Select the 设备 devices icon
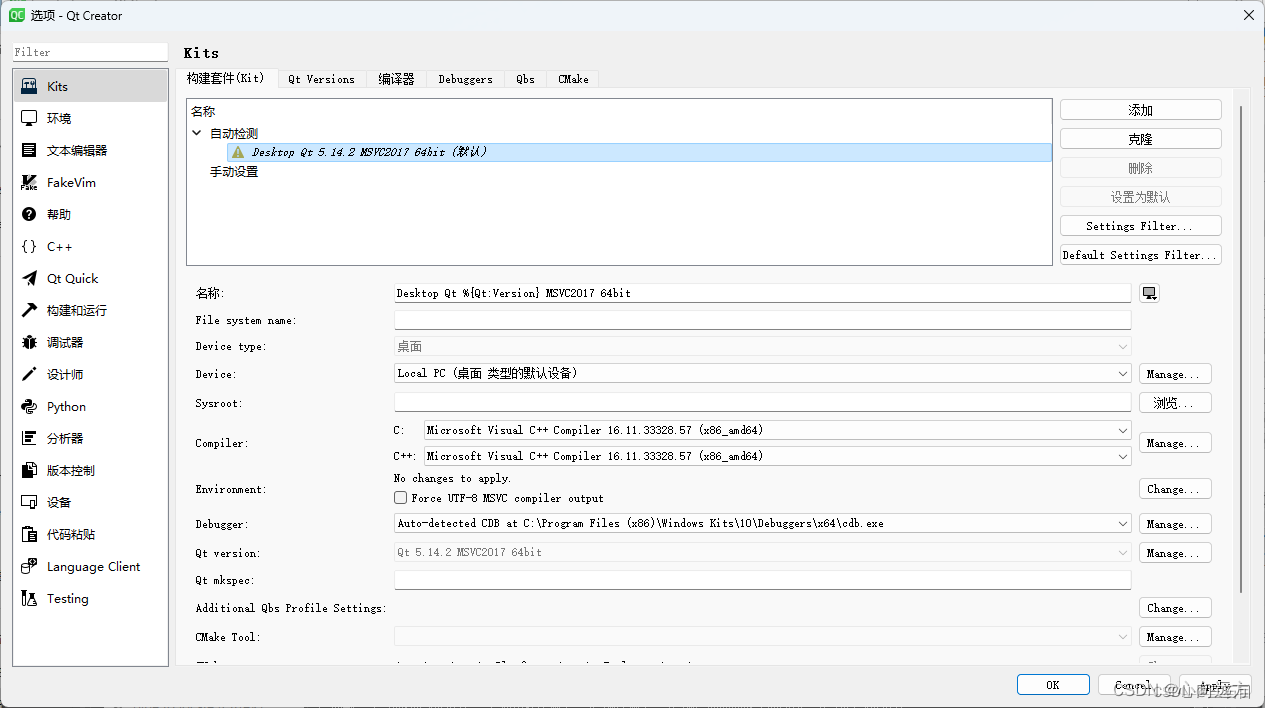The height and width of the screenshot is (708, 1265). click(x=29, y=502)
